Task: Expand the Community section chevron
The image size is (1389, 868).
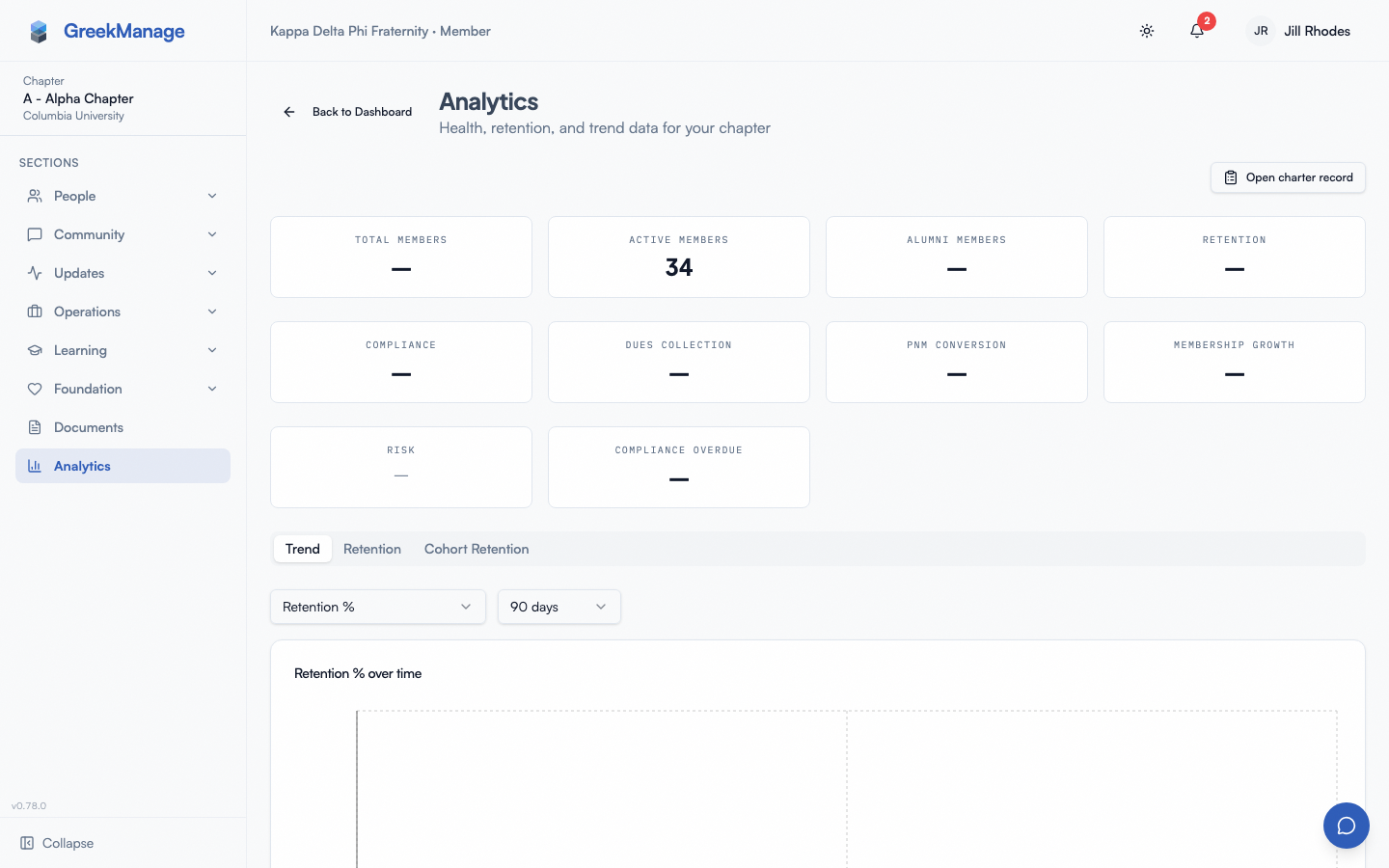Action: tap(212, 234)
